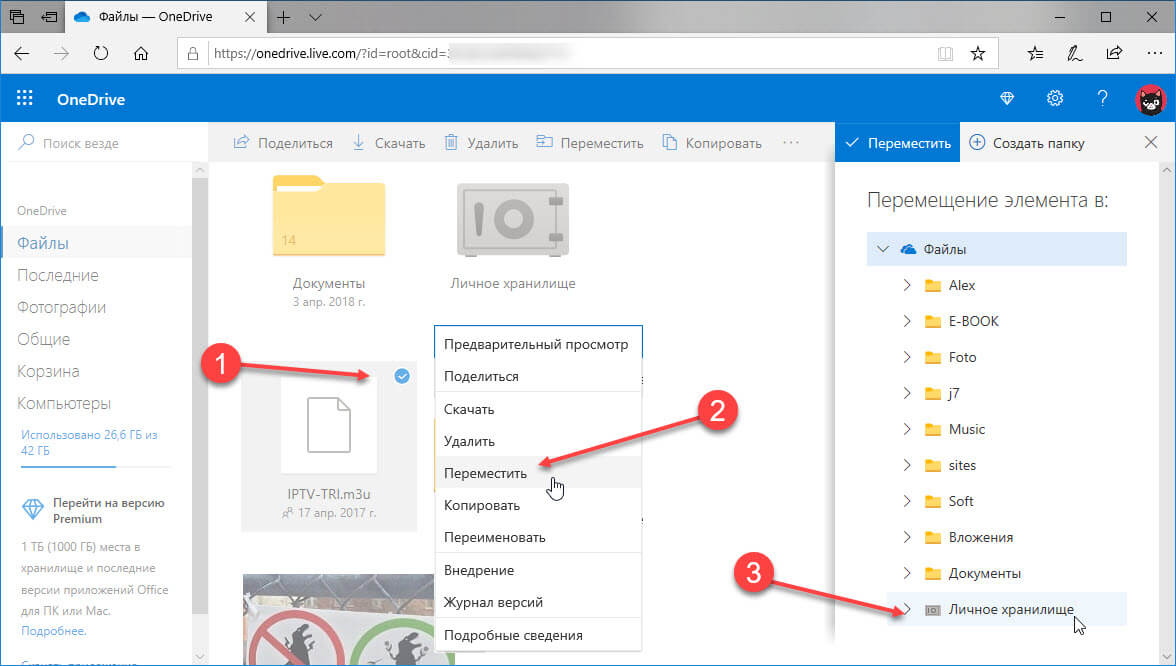Close the move destination panel
The image size is (1176, 666).
coord(1150,142)
